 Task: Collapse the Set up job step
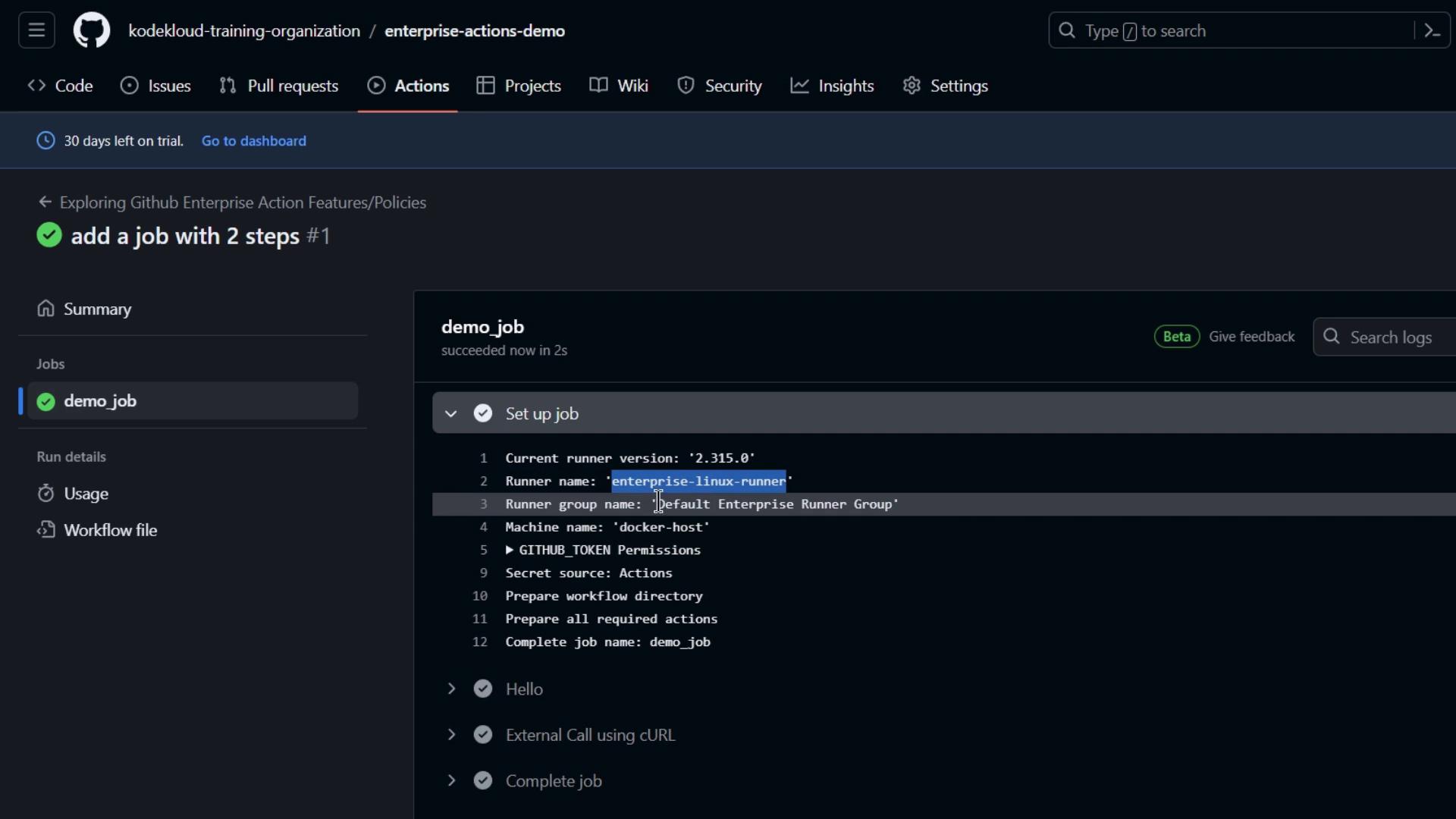point(451,414)
